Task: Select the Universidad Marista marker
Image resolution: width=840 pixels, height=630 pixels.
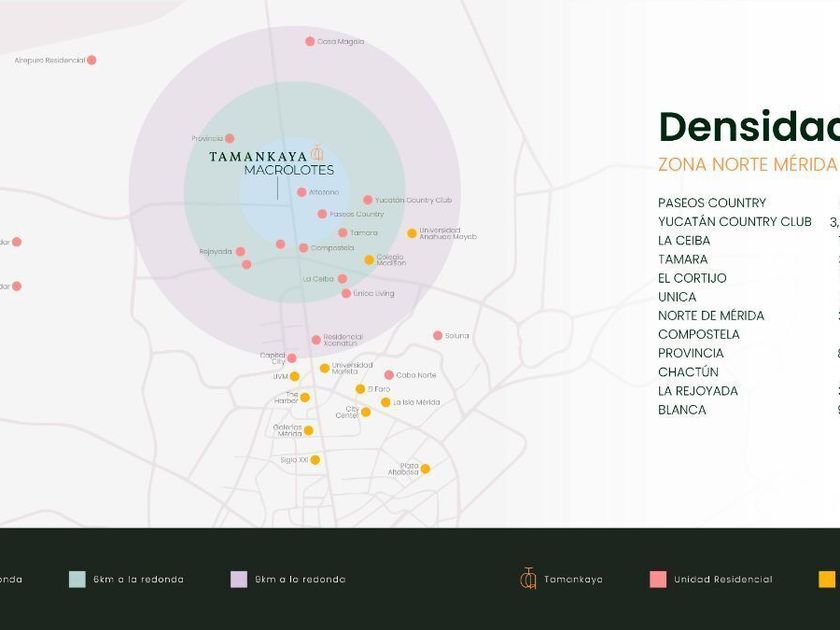Action: (325, 368)
